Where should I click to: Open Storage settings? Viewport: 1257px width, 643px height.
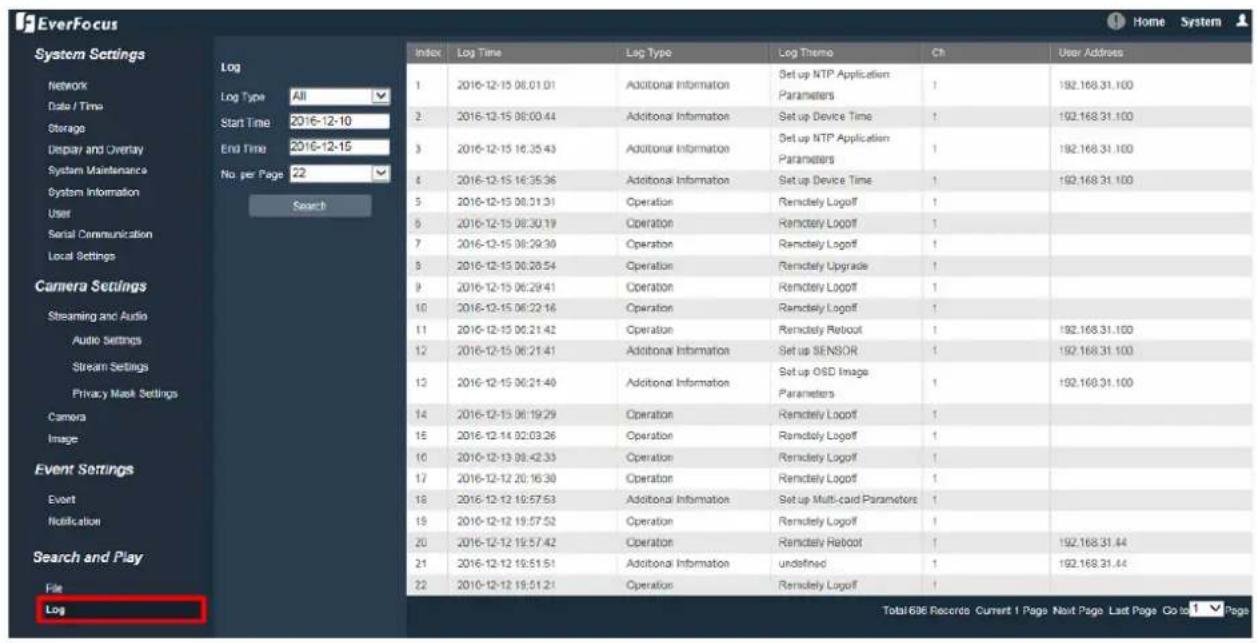66,128
